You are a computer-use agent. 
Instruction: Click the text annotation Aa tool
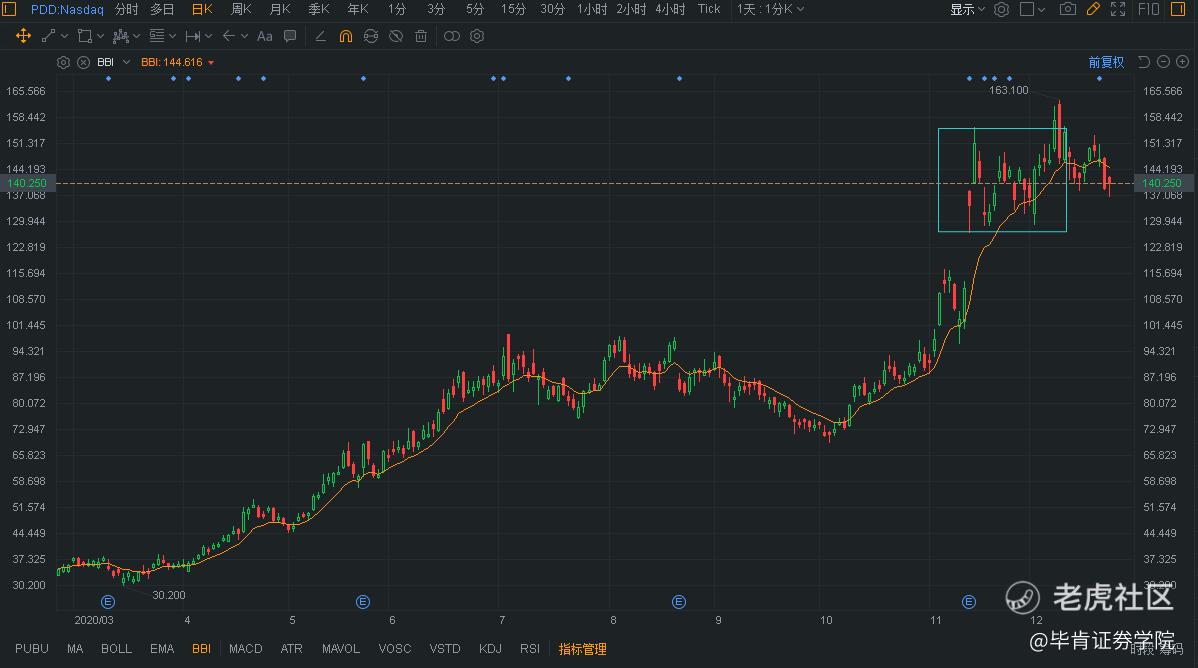[x=264, y=36]
